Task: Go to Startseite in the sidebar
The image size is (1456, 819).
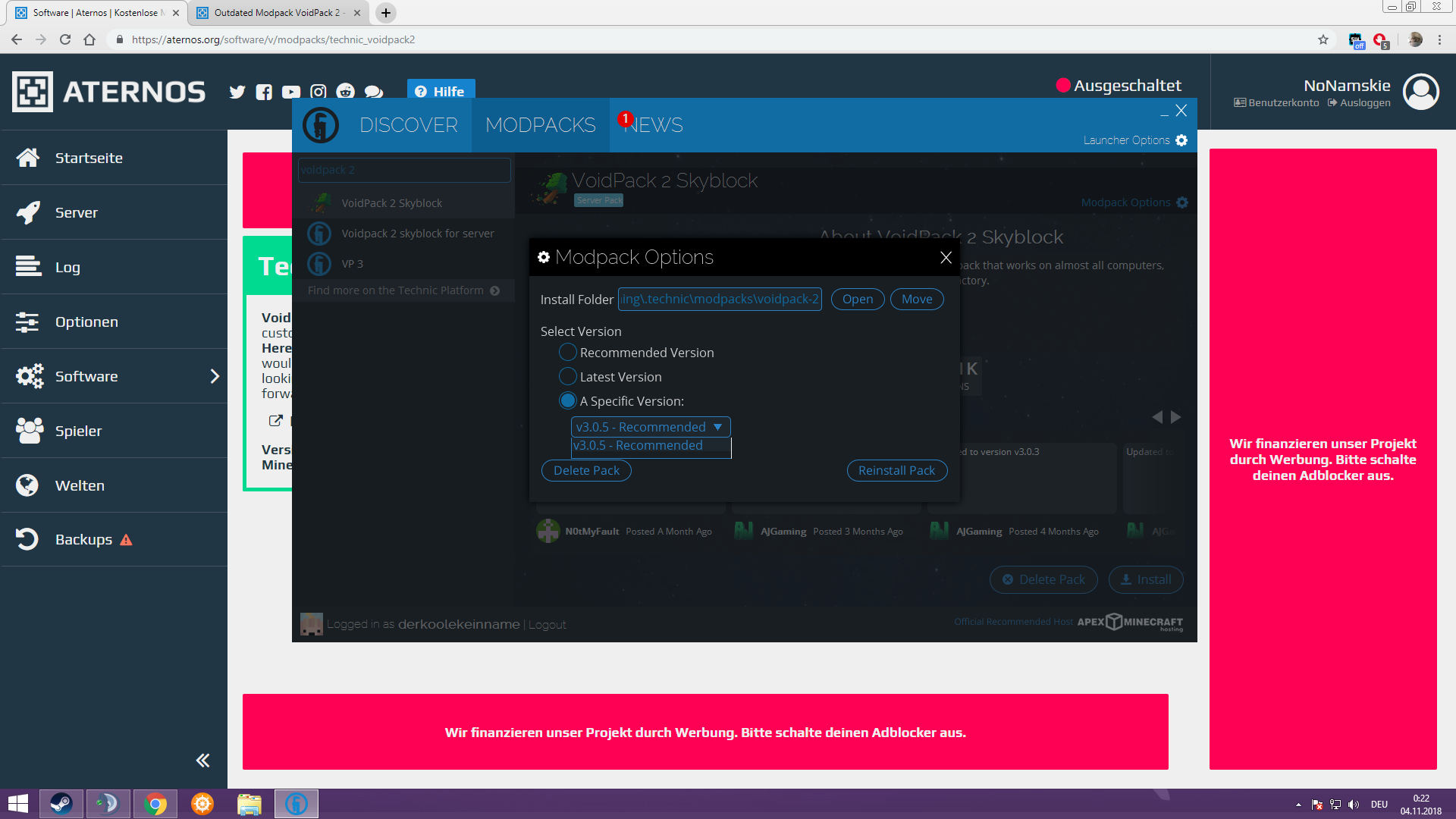Action: click(x=114, y=158)
